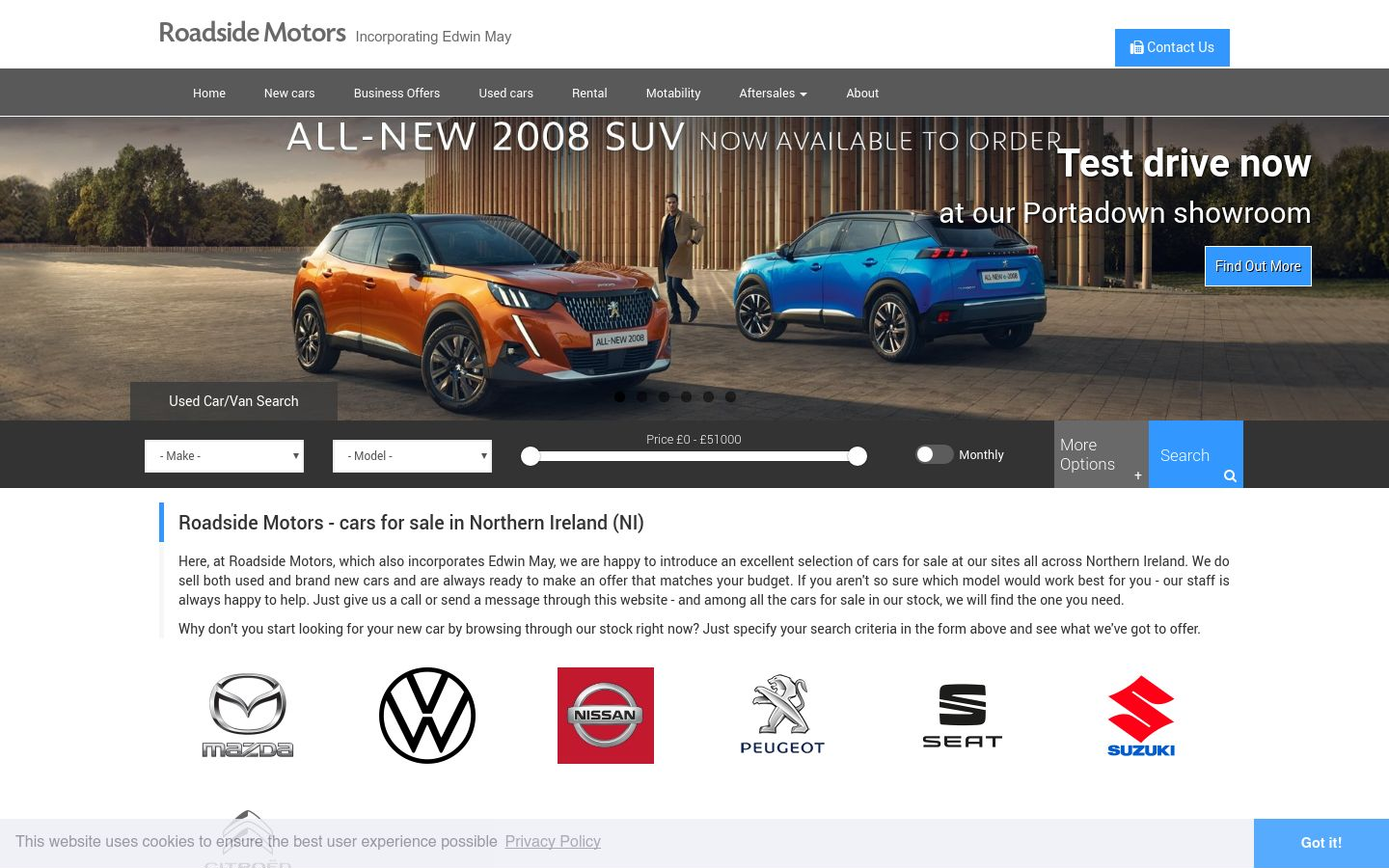Screen dimensions: 1389x868
Task: Open the Model dropdown
Action: [x=412, y=456]
